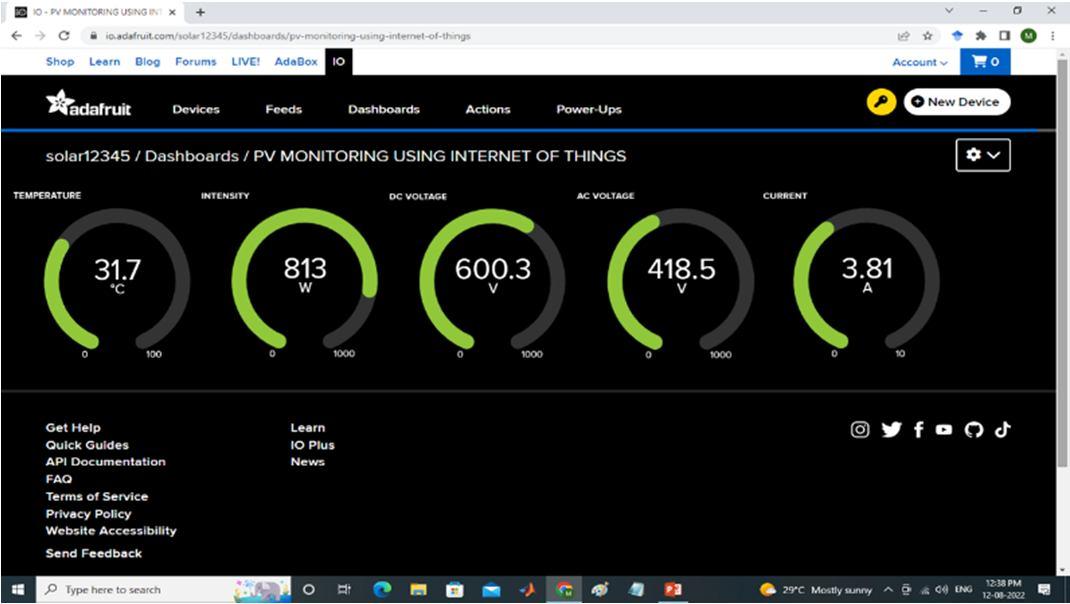This screenshot has width=1070, height=604.
Task: Click the address bar URL
Action: (288, 36)
